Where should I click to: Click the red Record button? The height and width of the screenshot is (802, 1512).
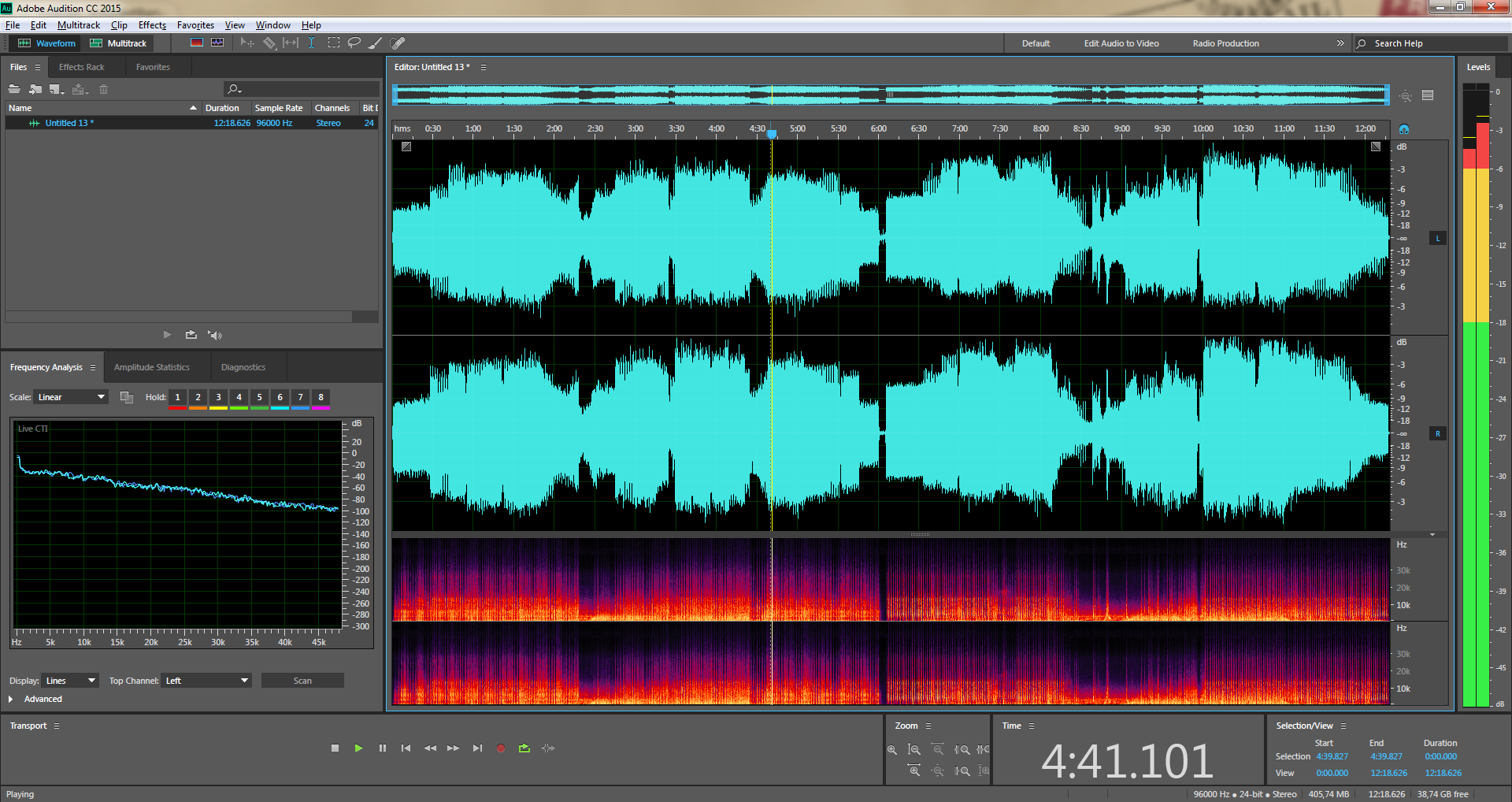(x=500, y=748)
